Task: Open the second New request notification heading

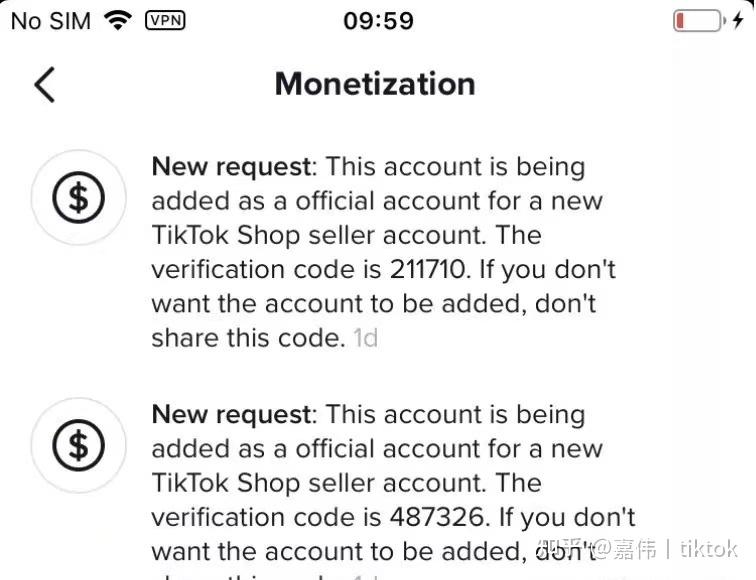Action: click(x=232, y=415)
